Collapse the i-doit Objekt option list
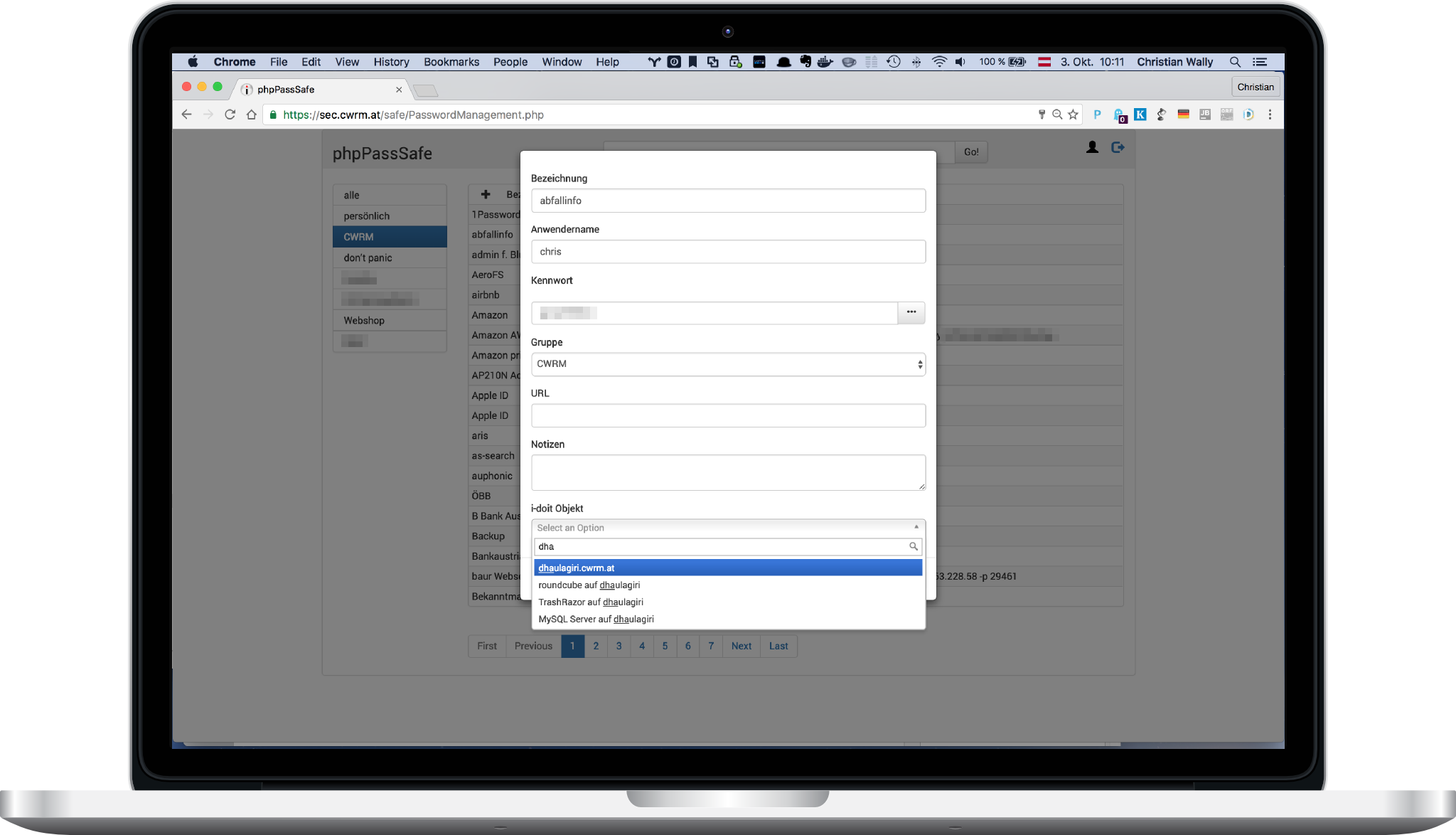 point(915,527)
